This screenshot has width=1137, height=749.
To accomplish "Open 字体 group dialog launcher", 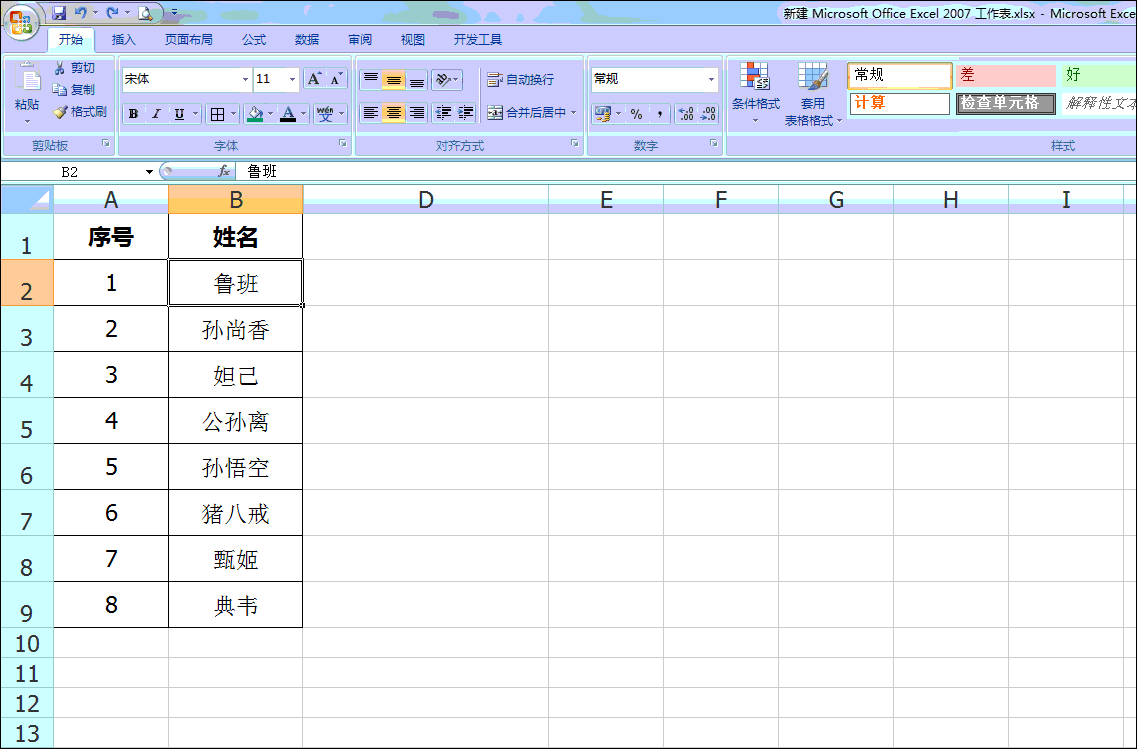I will (x=343, y=144).
